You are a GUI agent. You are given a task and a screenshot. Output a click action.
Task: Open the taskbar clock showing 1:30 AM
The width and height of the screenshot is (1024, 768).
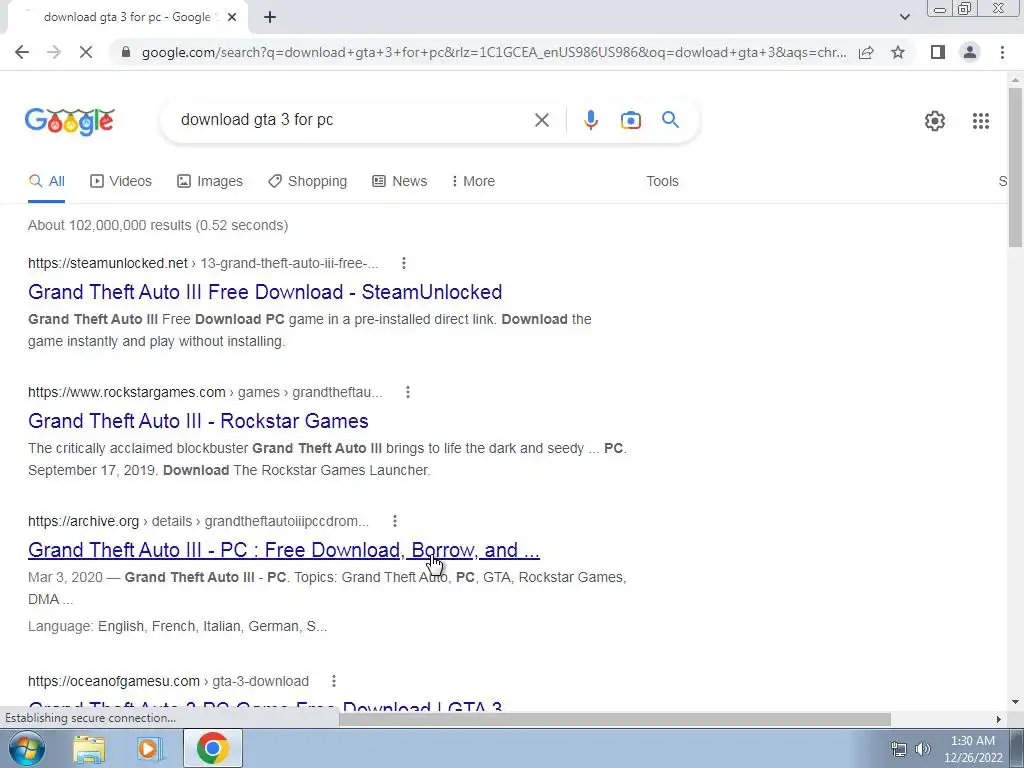click(972, 749)
